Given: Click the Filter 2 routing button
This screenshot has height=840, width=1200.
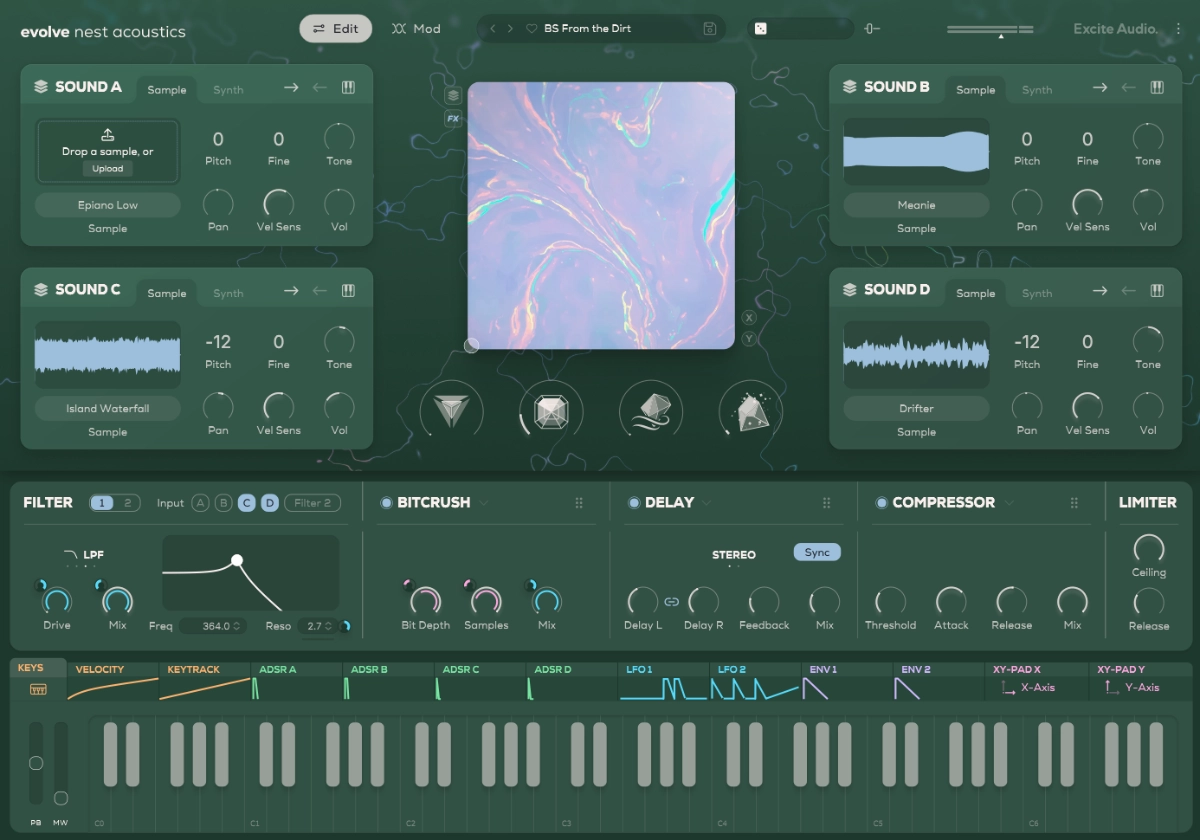Looking at the screenshot, I should tap(313, 503).
